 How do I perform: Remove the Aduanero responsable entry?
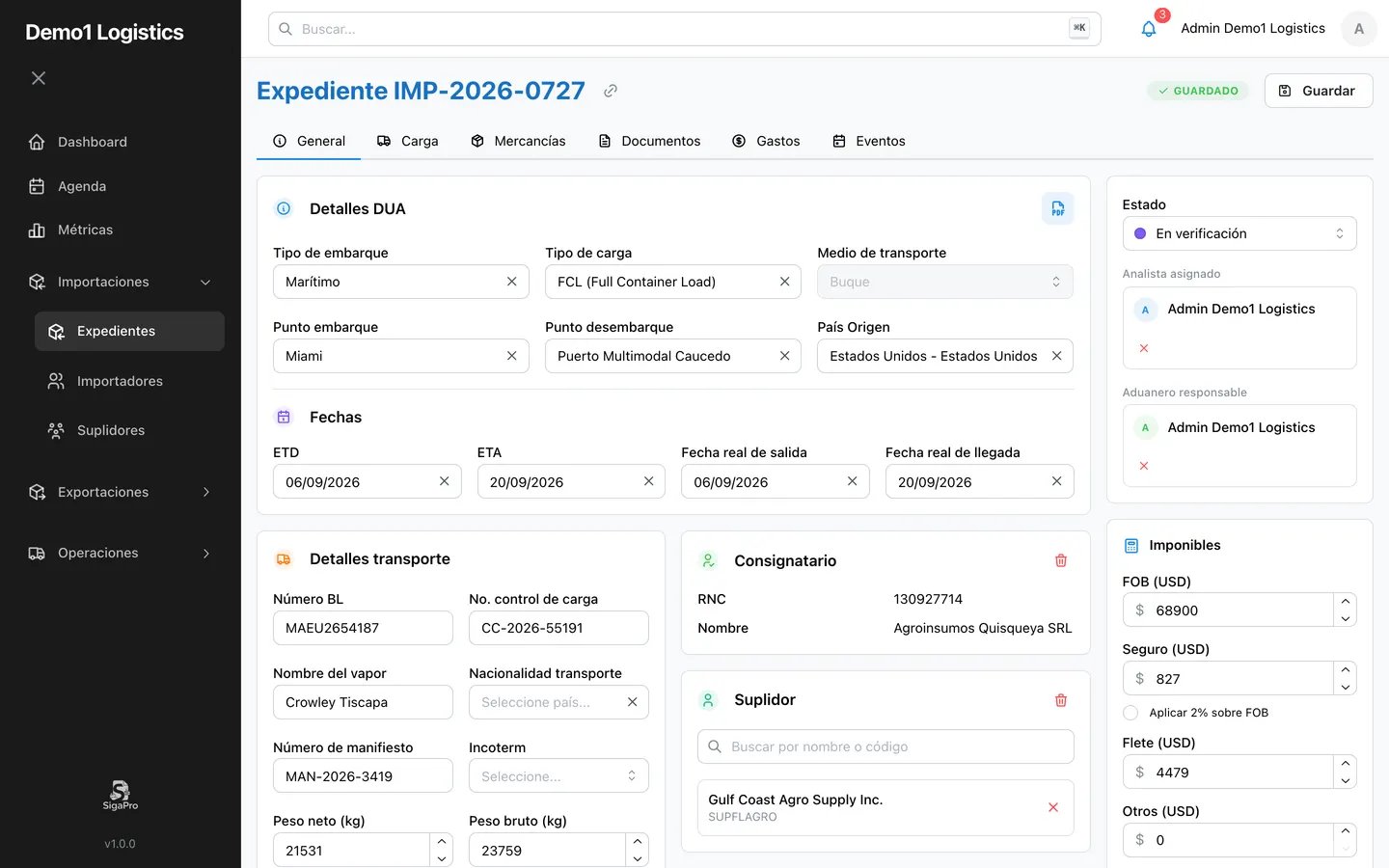coord(1144,466)
